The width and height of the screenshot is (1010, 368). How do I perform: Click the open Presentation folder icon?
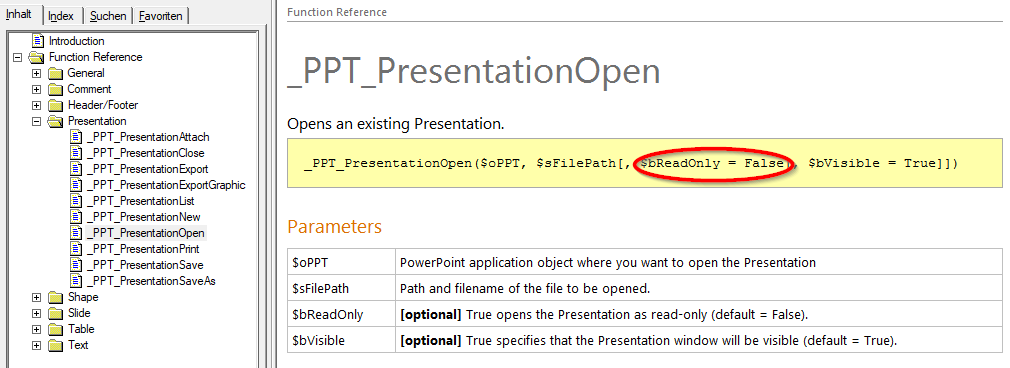(x=56, y=121)
